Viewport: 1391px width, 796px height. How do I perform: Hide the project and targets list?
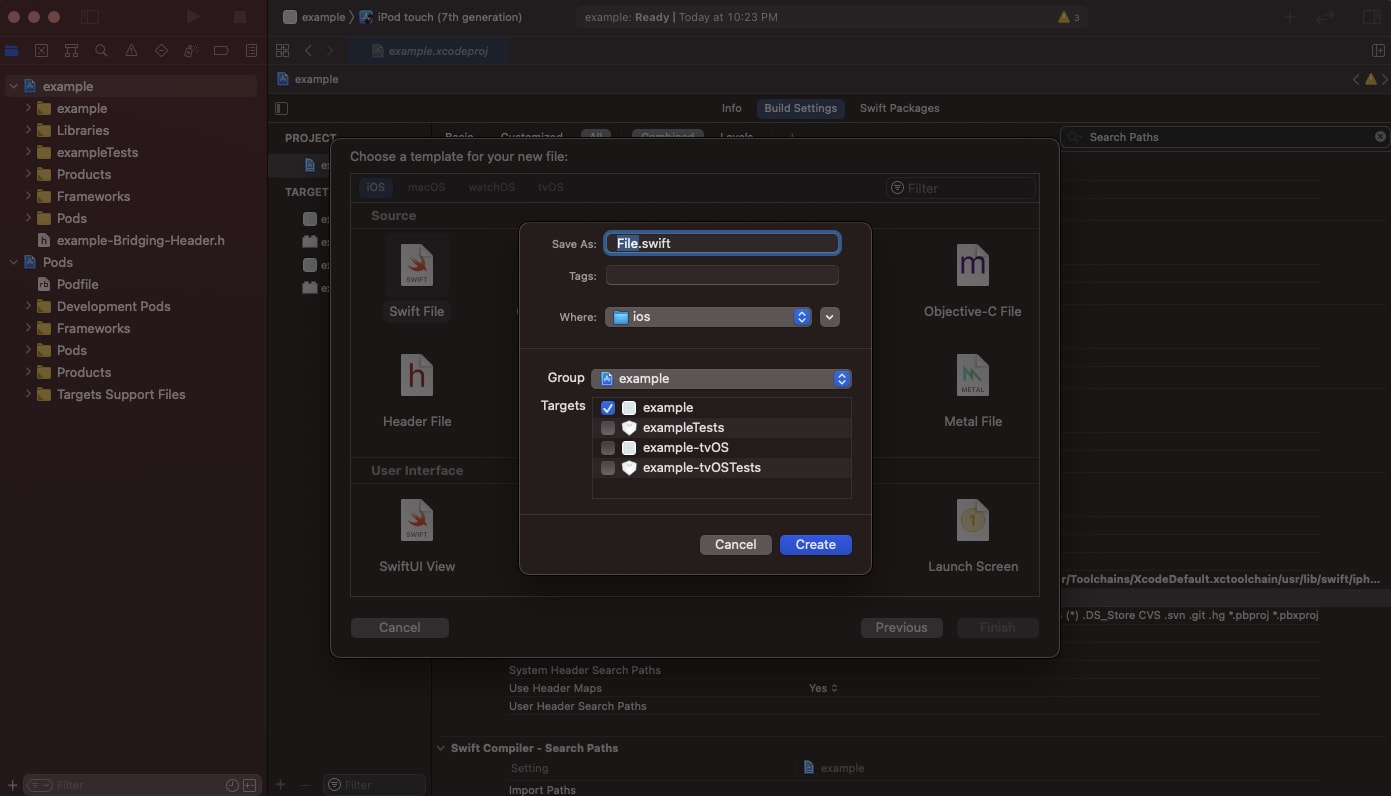pos(281,108)
